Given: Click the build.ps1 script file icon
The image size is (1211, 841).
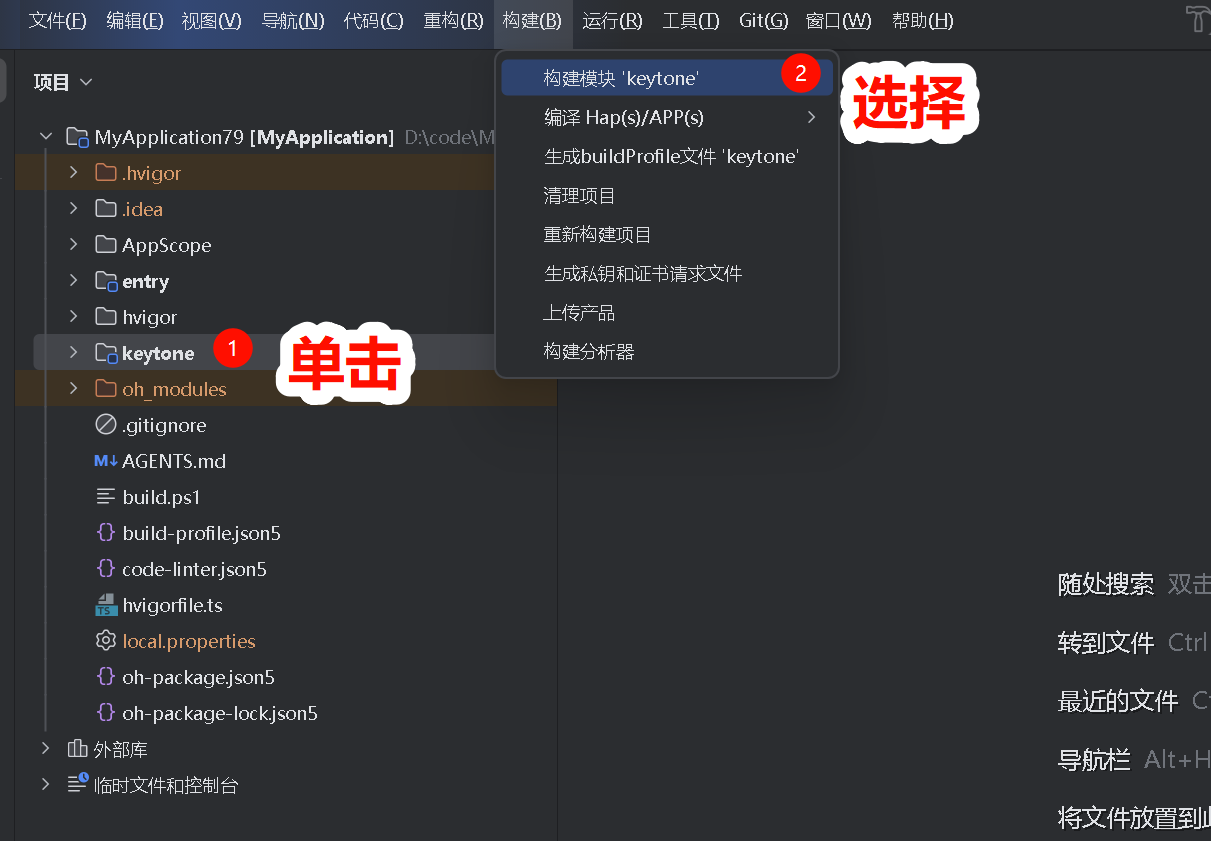Looking at the screenshot, I should 106,497.
